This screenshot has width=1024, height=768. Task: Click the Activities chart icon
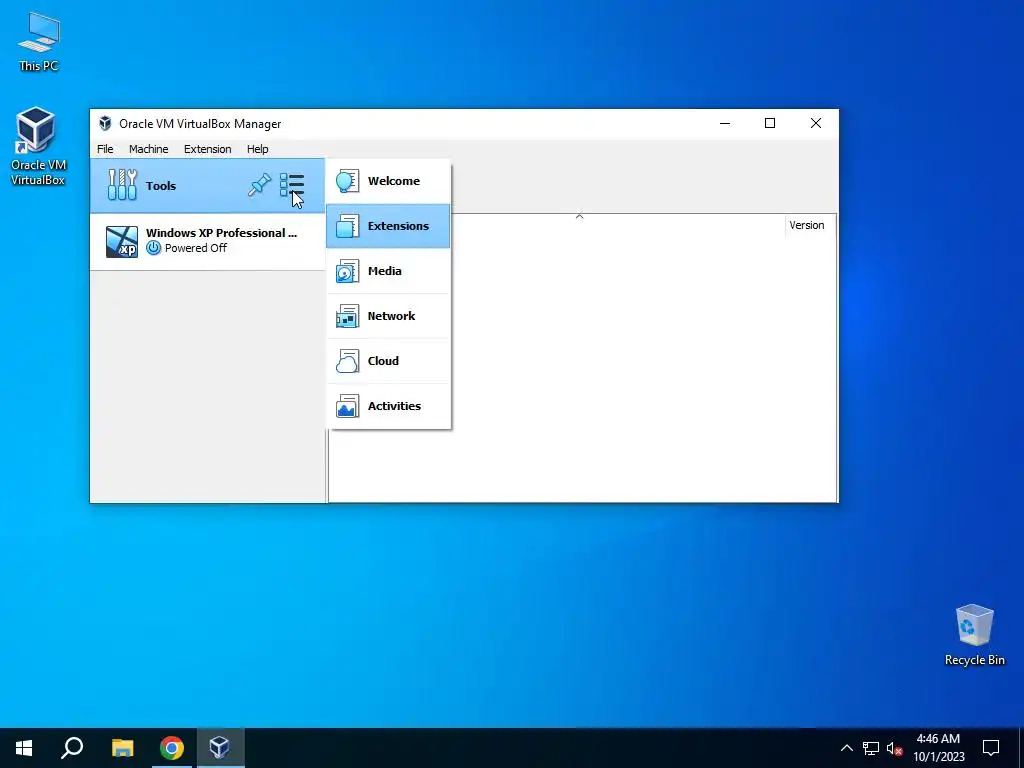[x=347, y=406]
